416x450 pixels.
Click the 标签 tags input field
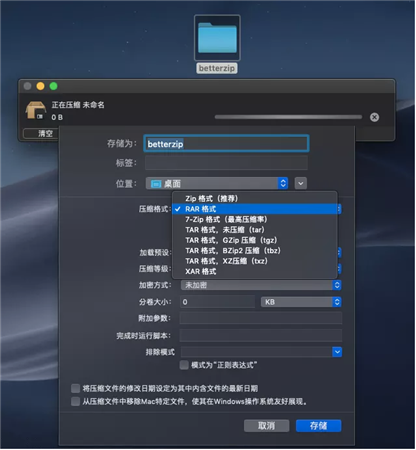(226, 163)
